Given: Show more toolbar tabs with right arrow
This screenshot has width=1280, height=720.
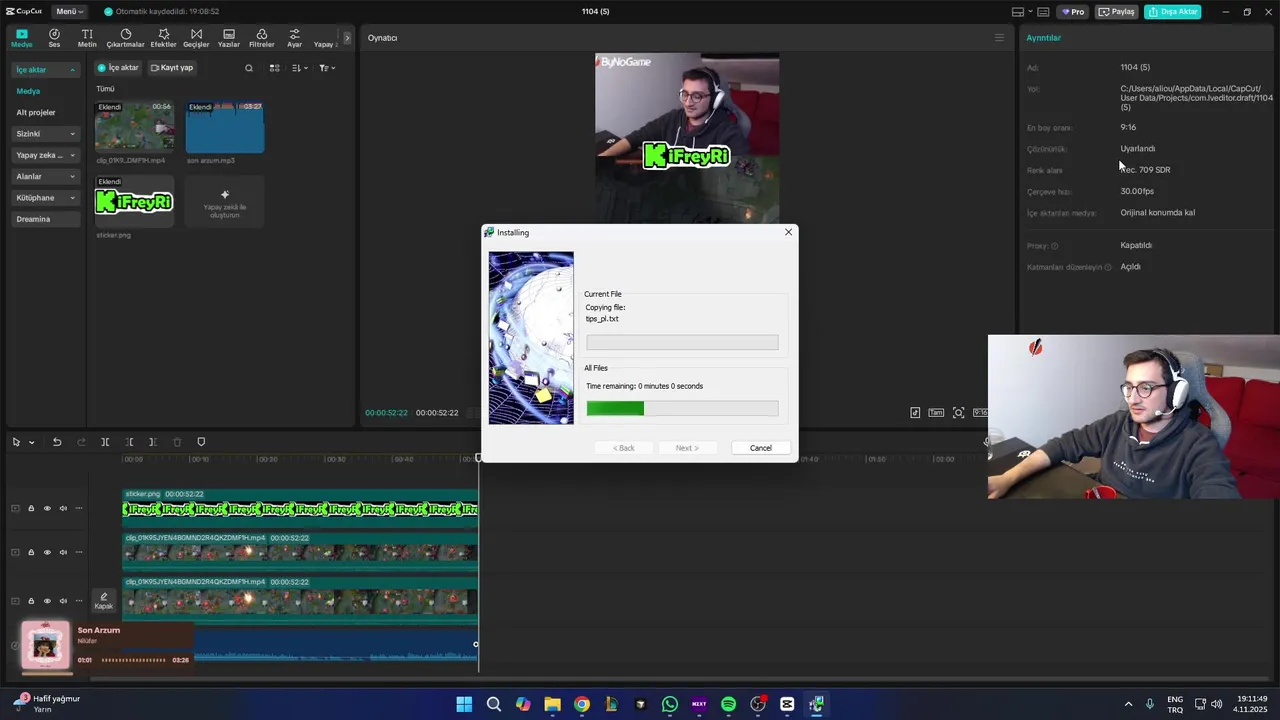Looking at the screenshot, I should [x=347, y=38].
